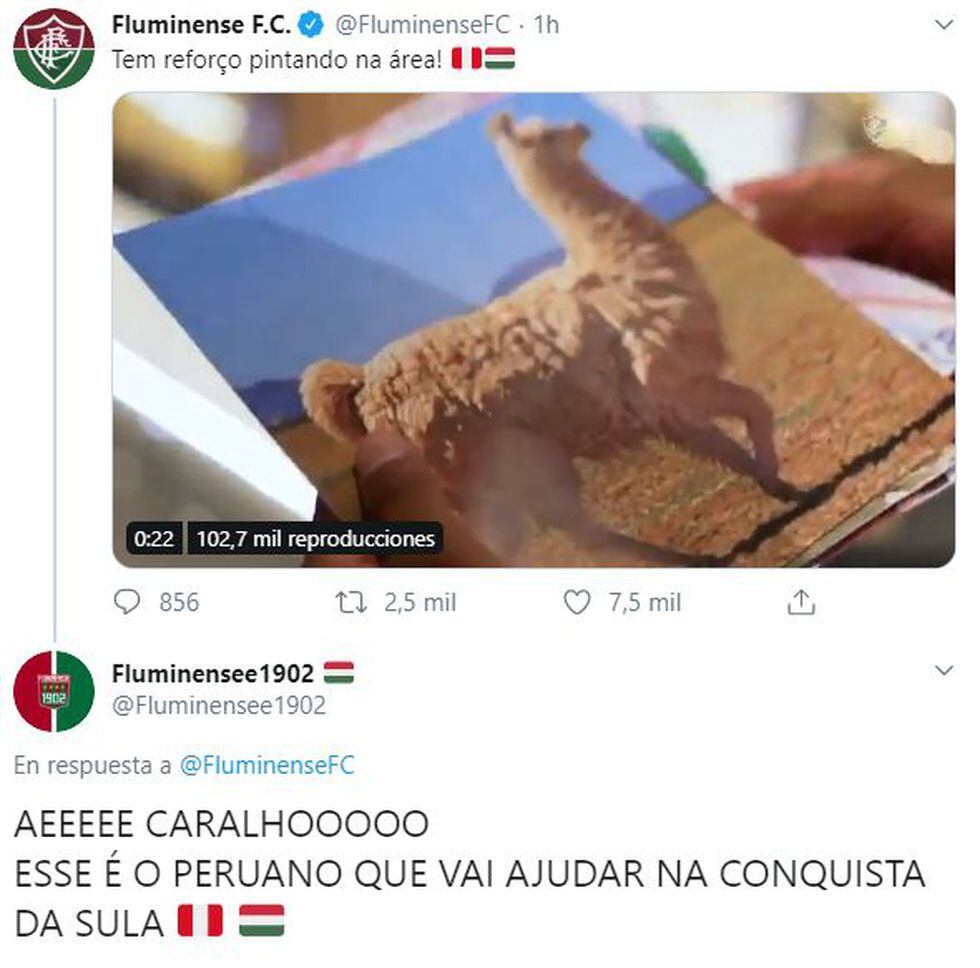Image resolution: width=980 pixels, height=968 pixels.
Task: Open the Fluminensee1902 round avatar
Action: tap(54, 691)
